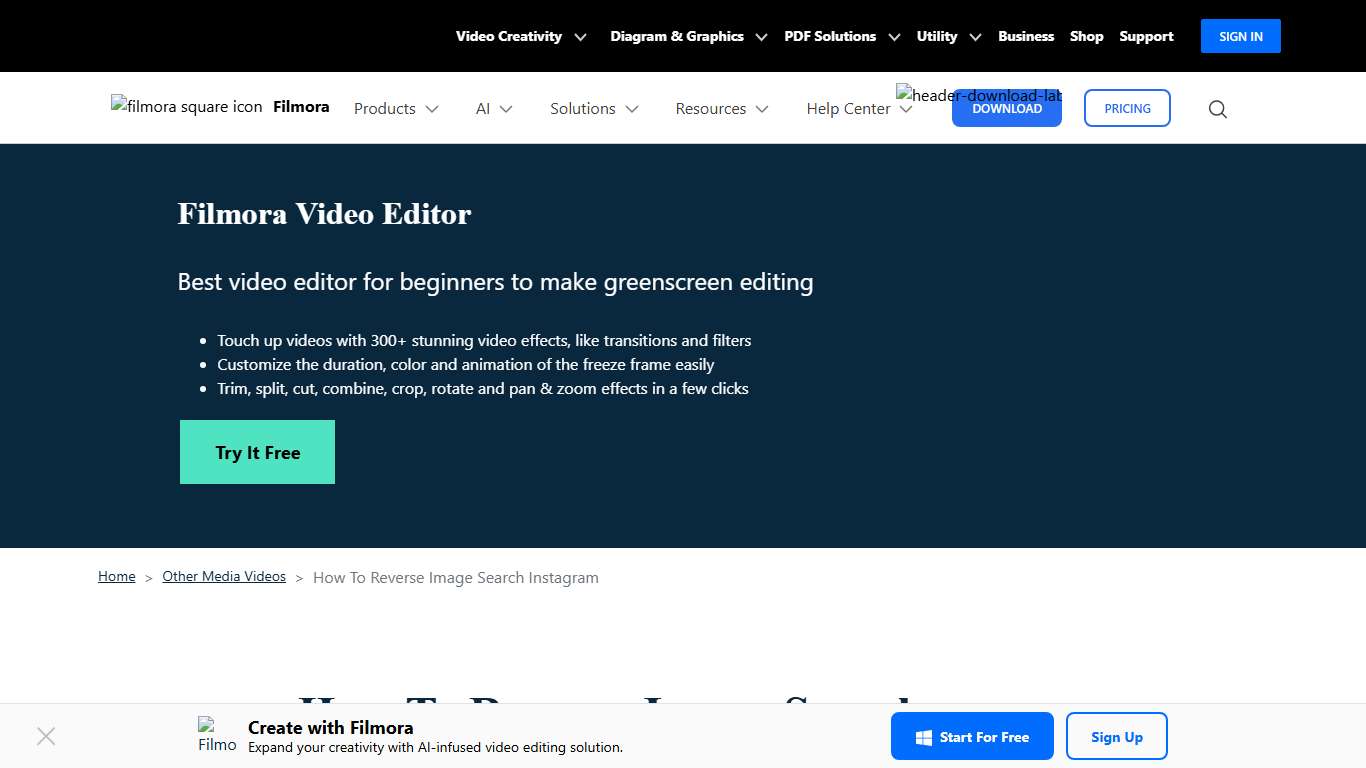Open the Shop menu item
Image resolution: width=1366 pixels, height=768 pixels.
click(x=1086, y=36)
